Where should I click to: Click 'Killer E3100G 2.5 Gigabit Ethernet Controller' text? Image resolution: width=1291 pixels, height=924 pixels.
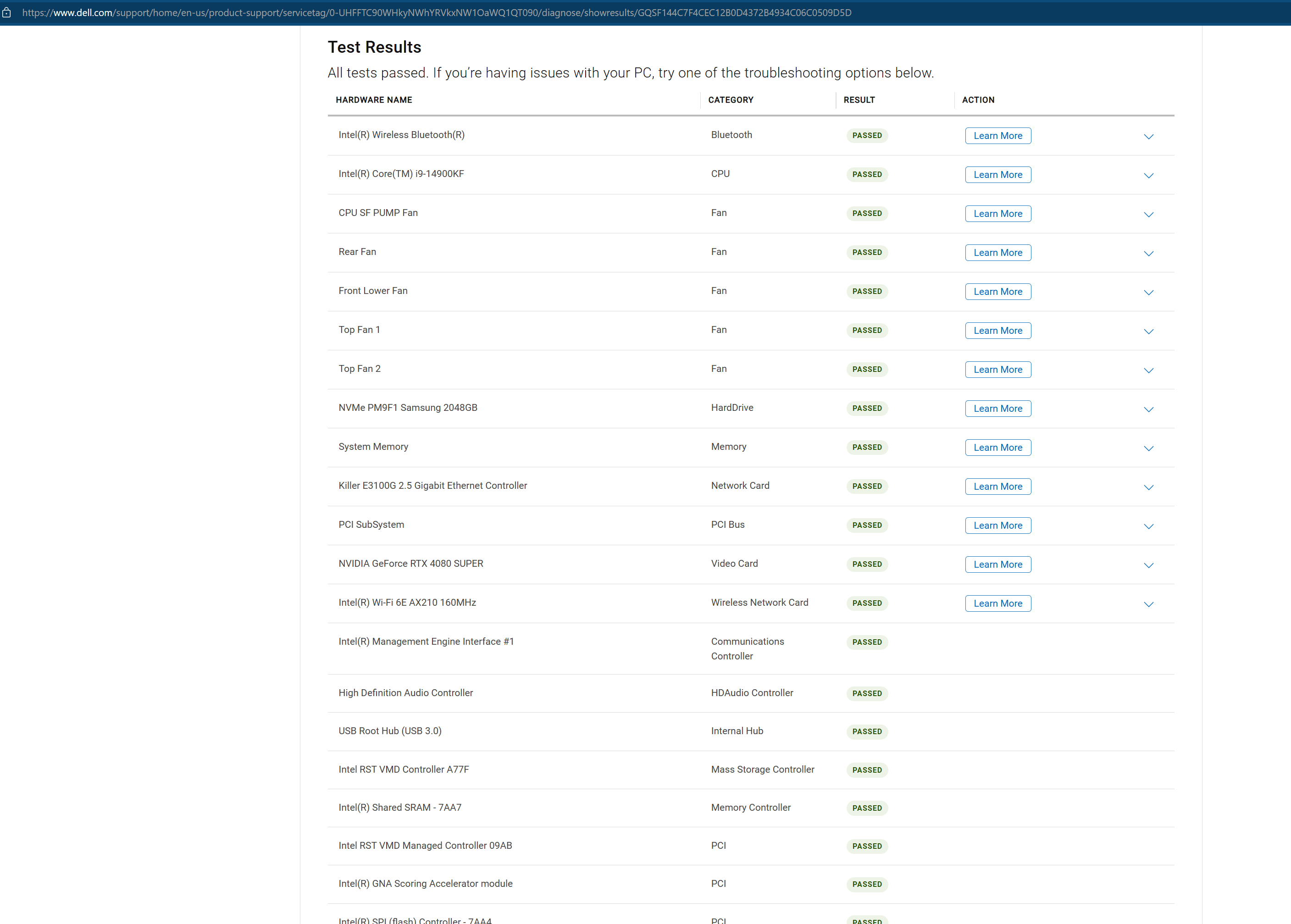pos(433,485)
